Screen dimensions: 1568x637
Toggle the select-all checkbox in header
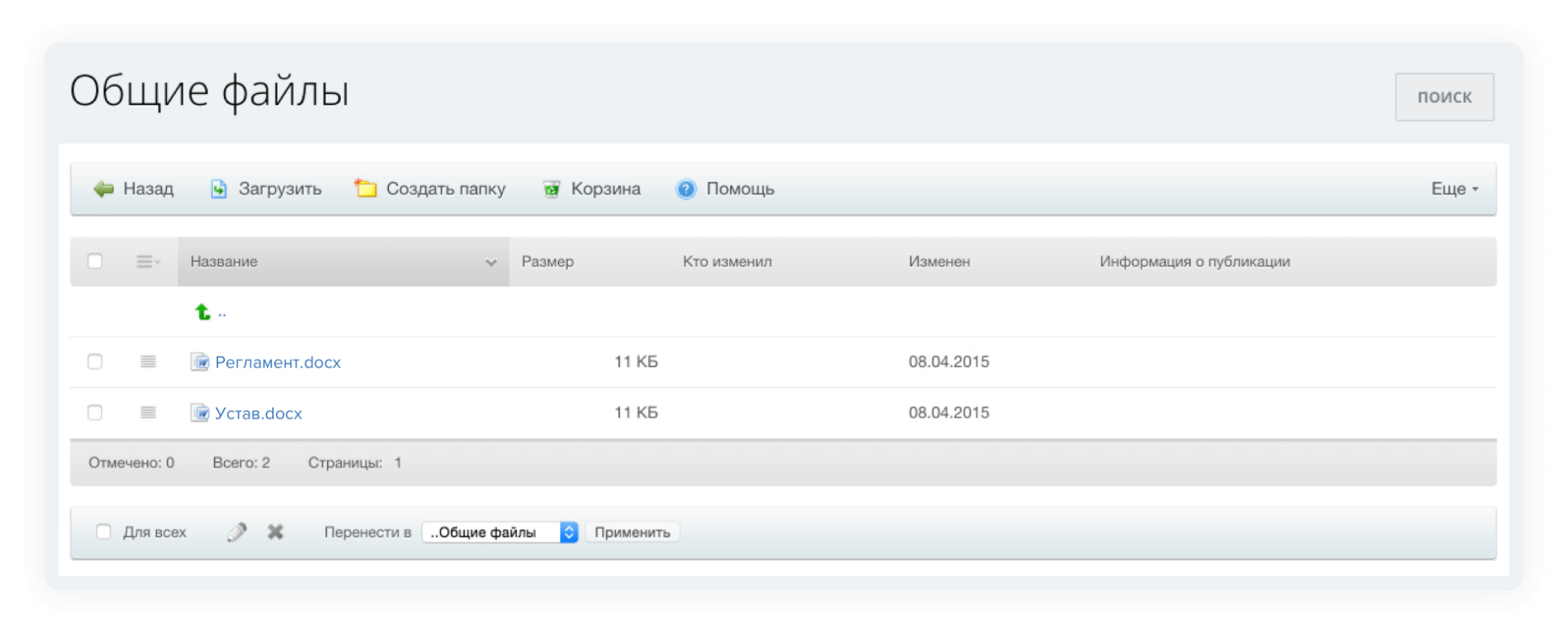(95, 261)
